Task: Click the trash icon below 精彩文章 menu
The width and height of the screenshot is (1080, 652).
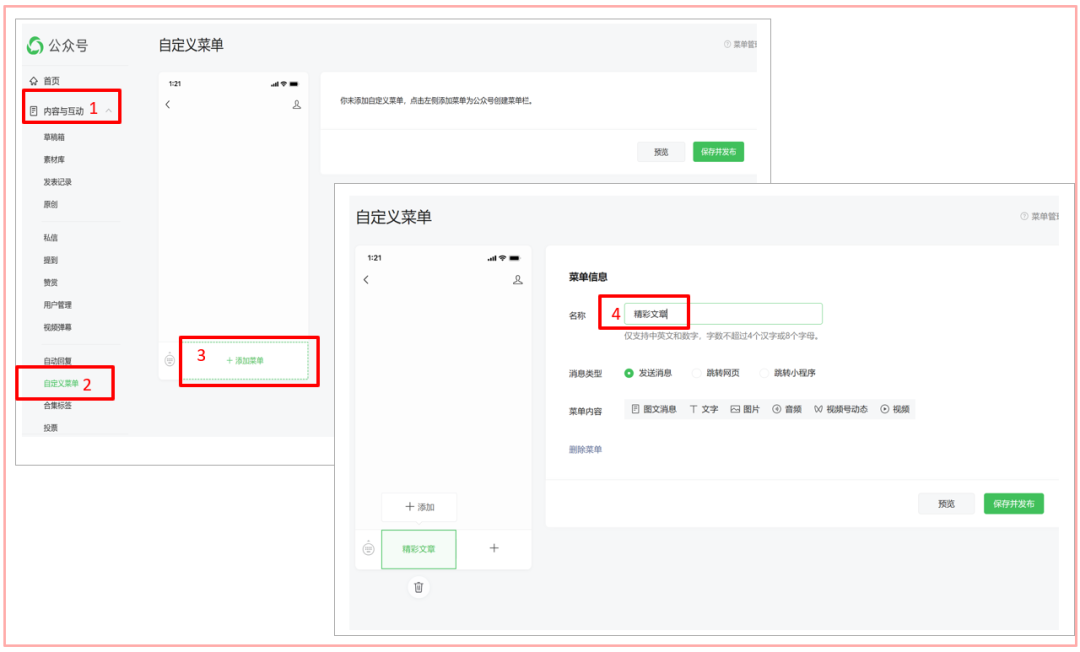Action: (419, 587)
